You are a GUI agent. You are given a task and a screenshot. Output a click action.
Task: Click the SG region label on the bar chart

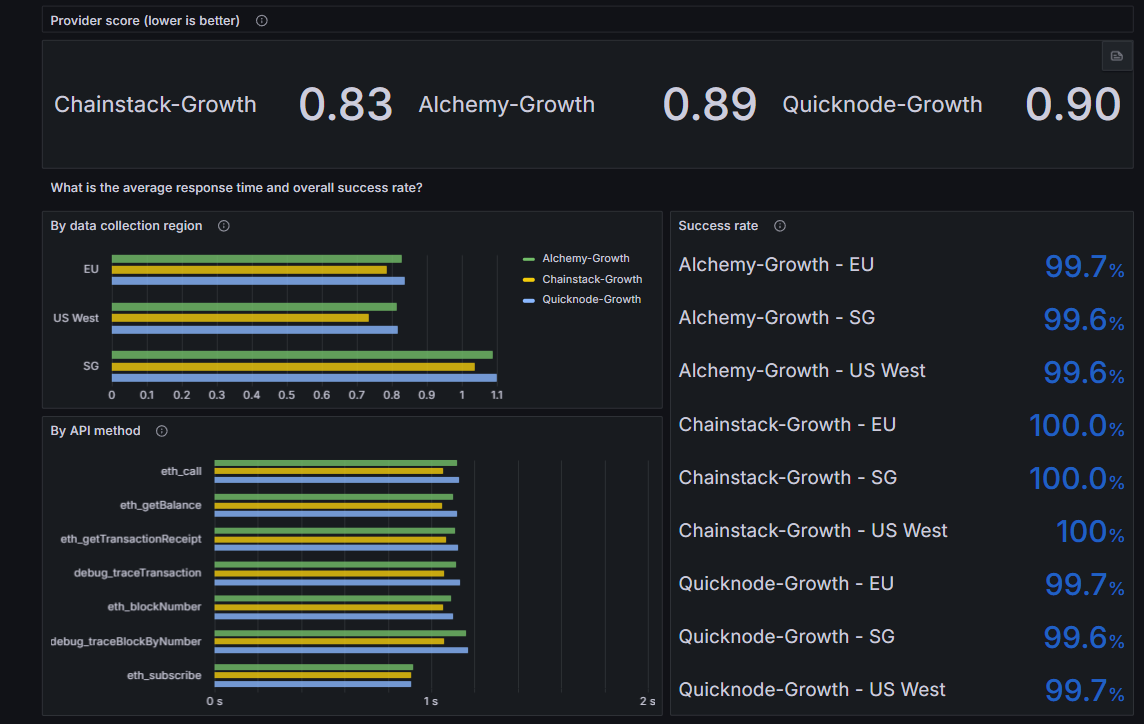(x=91, y=366)
